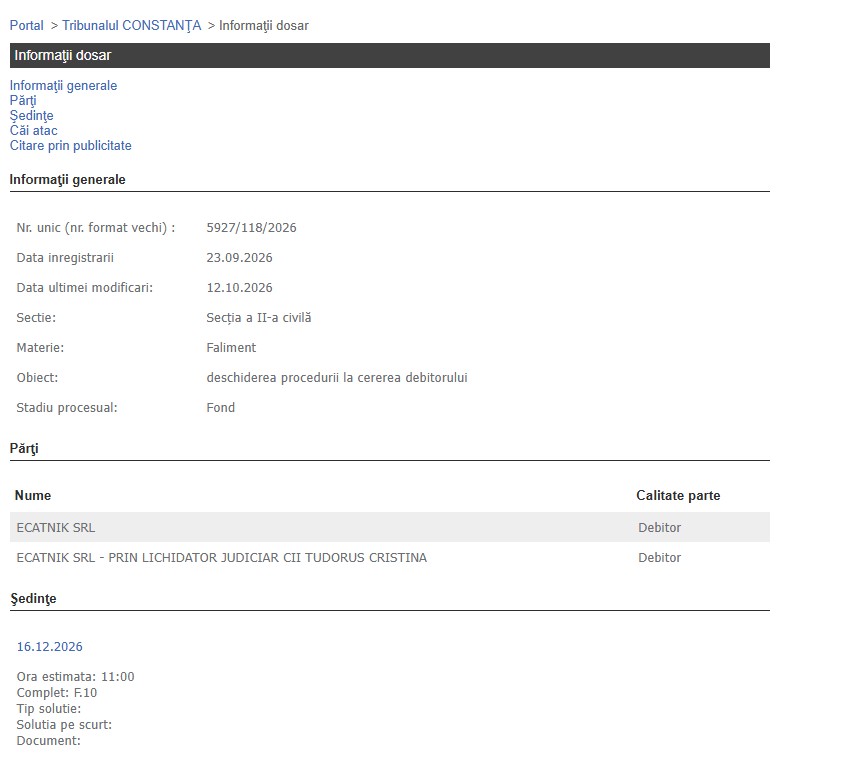Click the last modified date 12.10.2026
The image size is (844, 766).
point(240,288)
